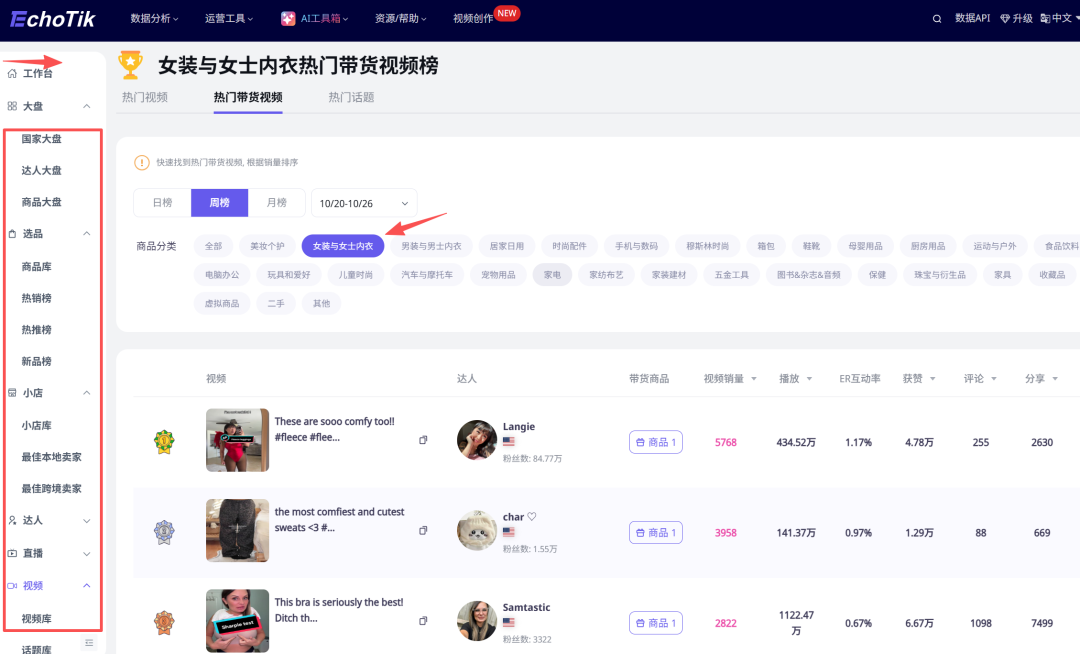Click the language switch 中文 icon
The image size is (1080, 654).
[1045, 18]
